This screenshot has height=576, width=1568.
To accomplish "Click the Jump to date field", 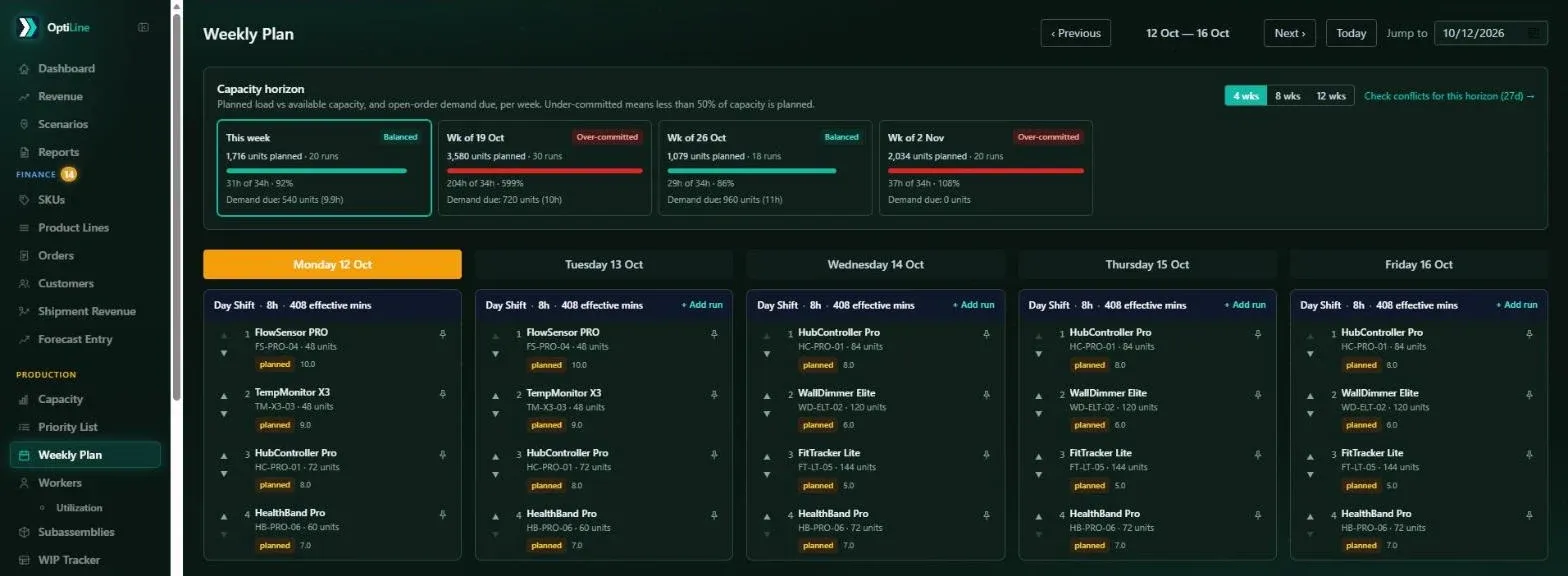I will (1491, 33).
